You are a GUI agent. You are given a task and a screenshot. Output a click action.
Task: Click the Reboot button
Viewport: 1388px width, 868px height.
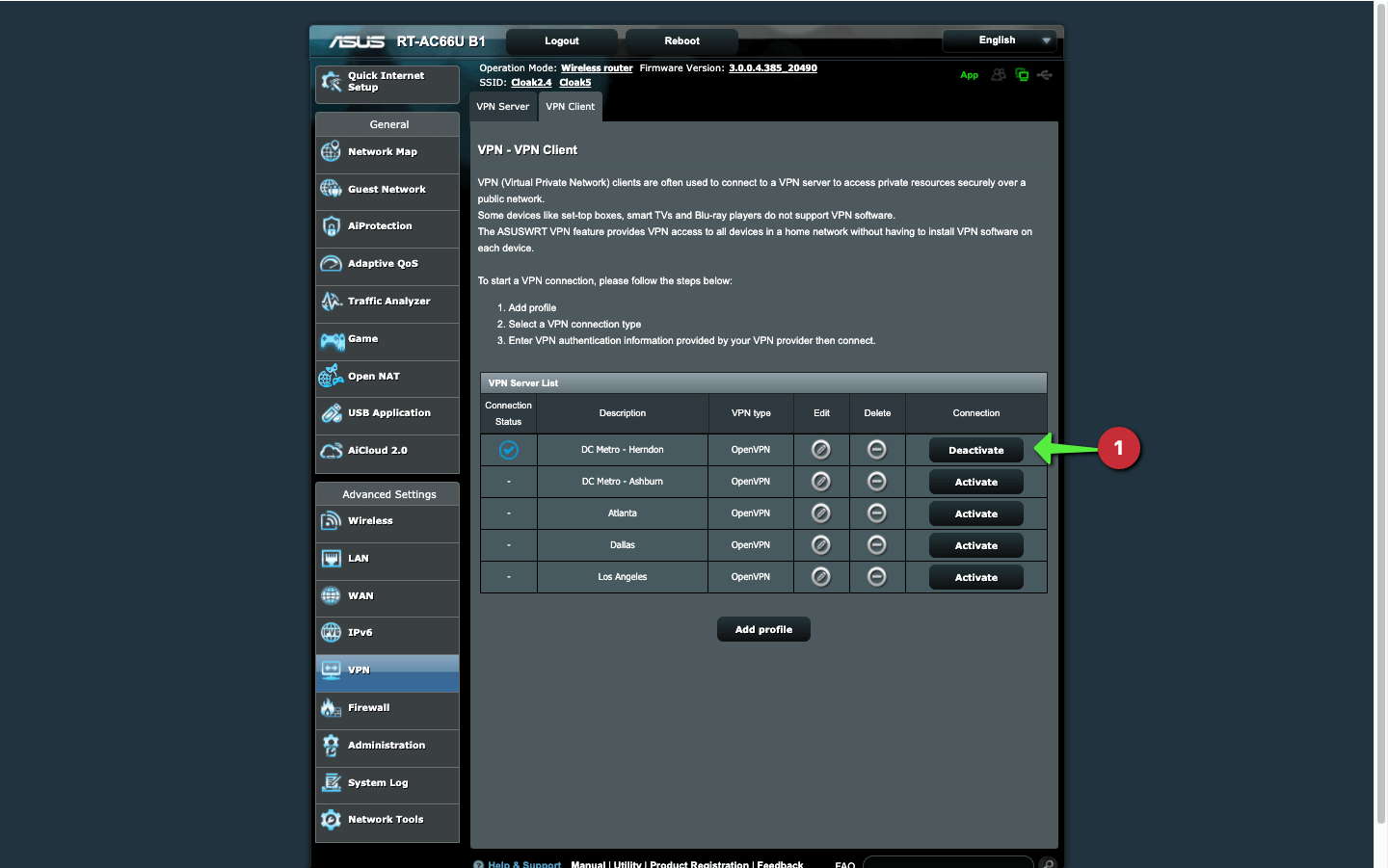682,41
